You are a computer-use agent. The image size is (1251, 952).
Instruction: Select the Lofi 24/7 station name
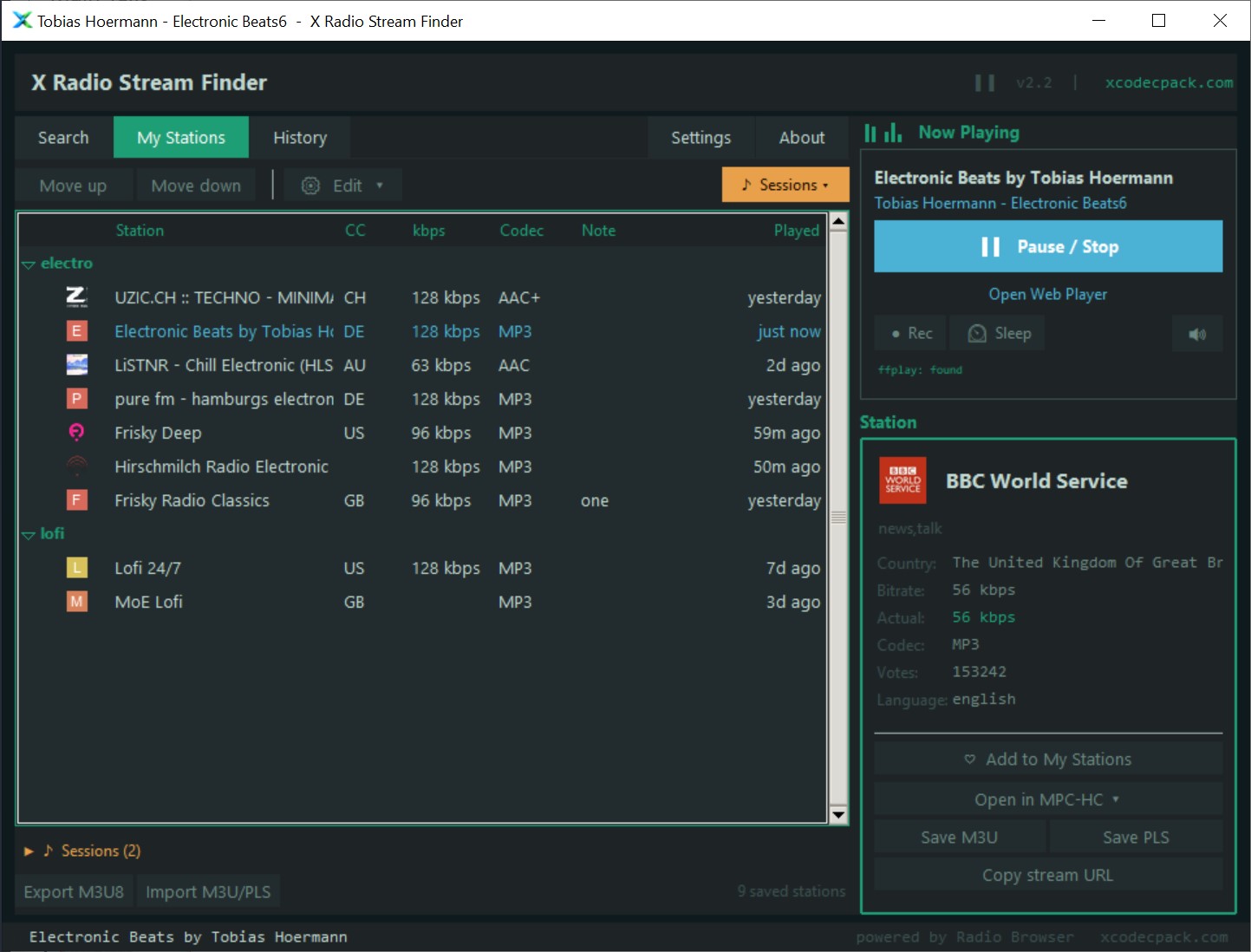tap(148, 568)
